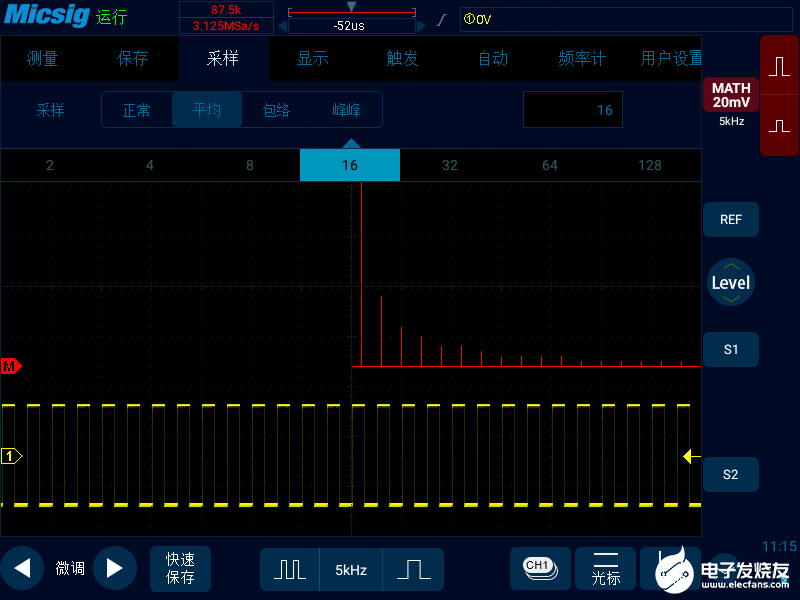The image size is (800, 600).
Task: Tap the large pulse icon in red panel
Action: tap(780, 66)
